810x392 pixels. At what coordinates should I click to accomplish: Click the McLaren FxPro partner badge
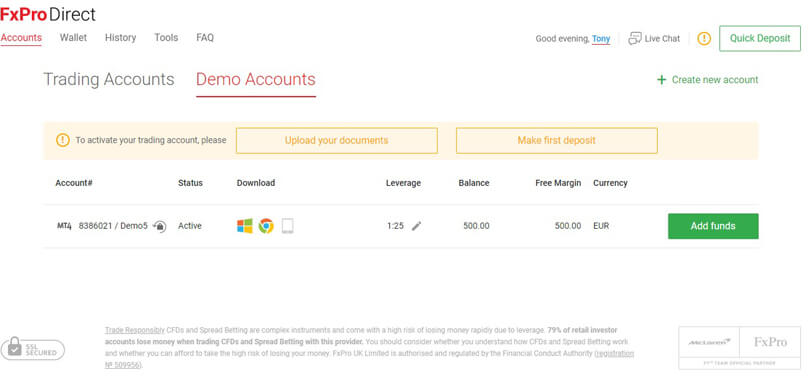point(739,348)
